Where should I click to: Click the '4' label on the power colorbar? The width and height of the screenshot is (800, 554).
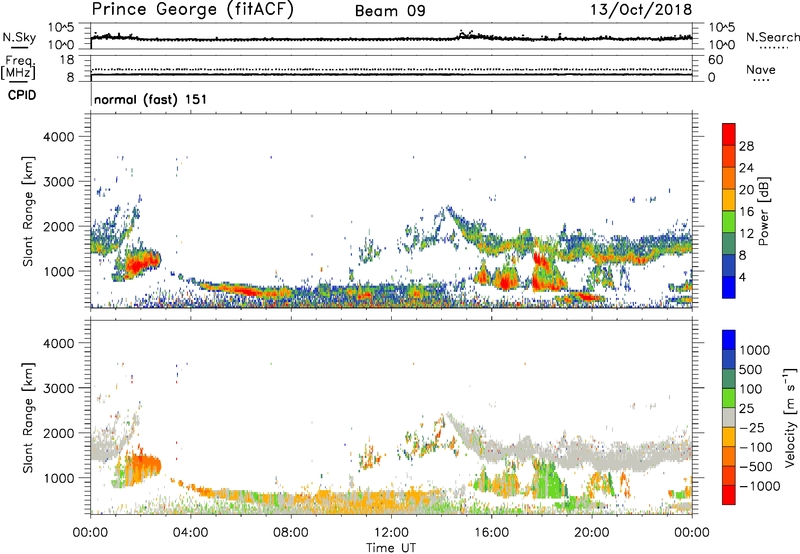pos(742,278)
